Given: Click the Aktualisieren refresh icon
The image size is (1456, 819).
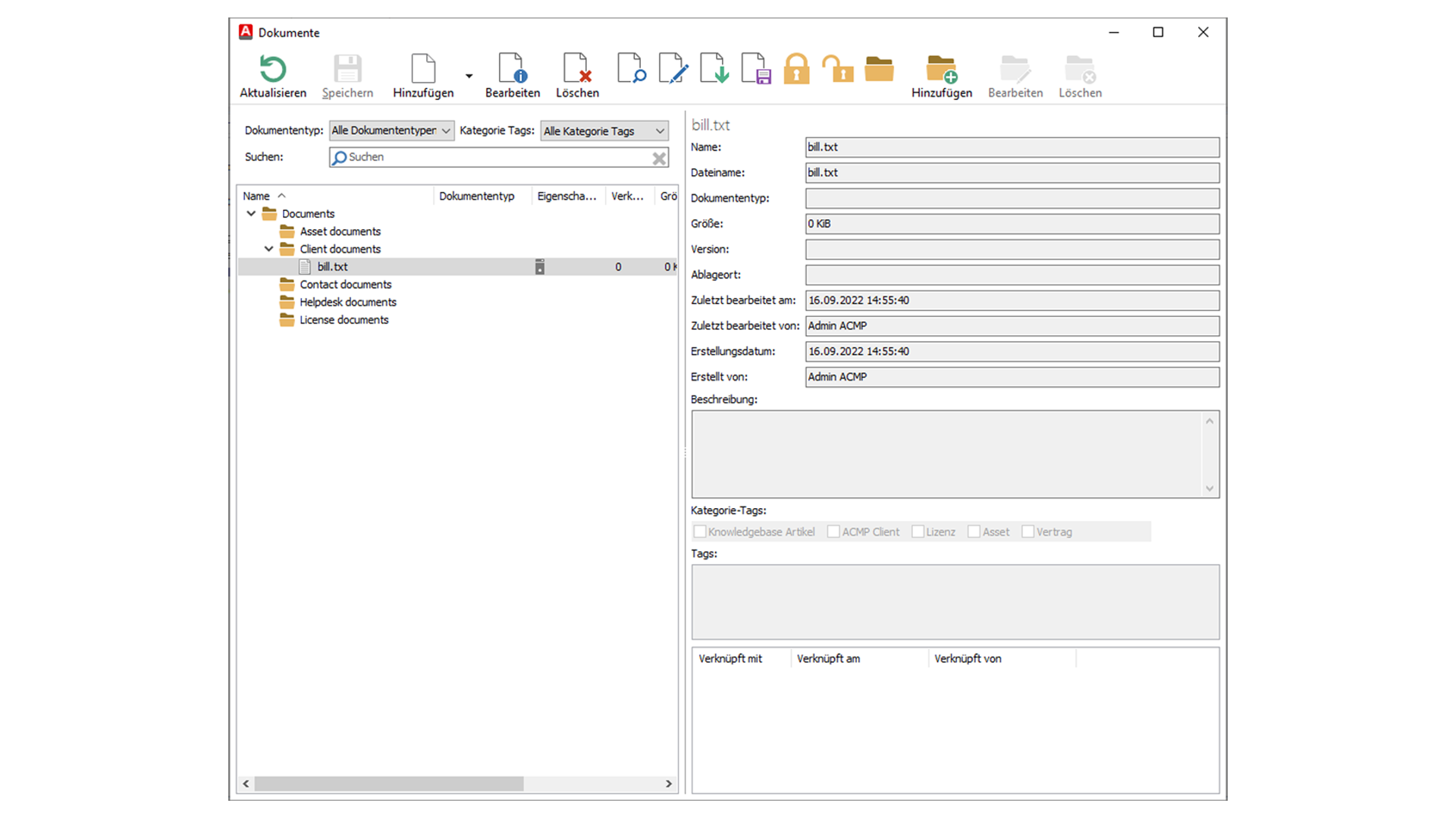Looking at the screenshot, I should [x=273, y=69].
